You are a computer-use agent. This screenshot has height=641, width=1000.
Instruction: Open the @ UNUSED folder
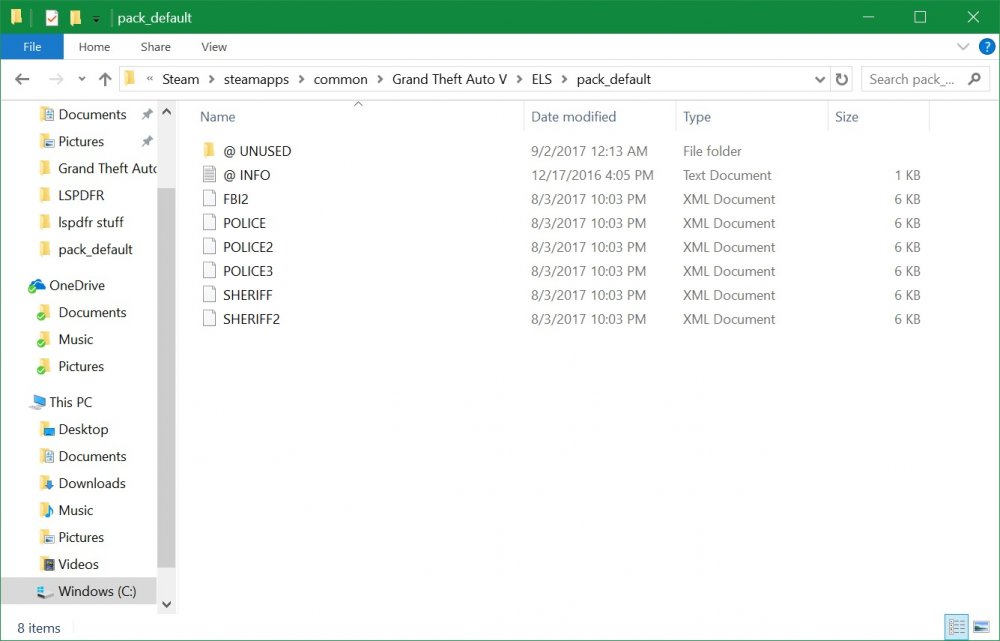[257, 151]
